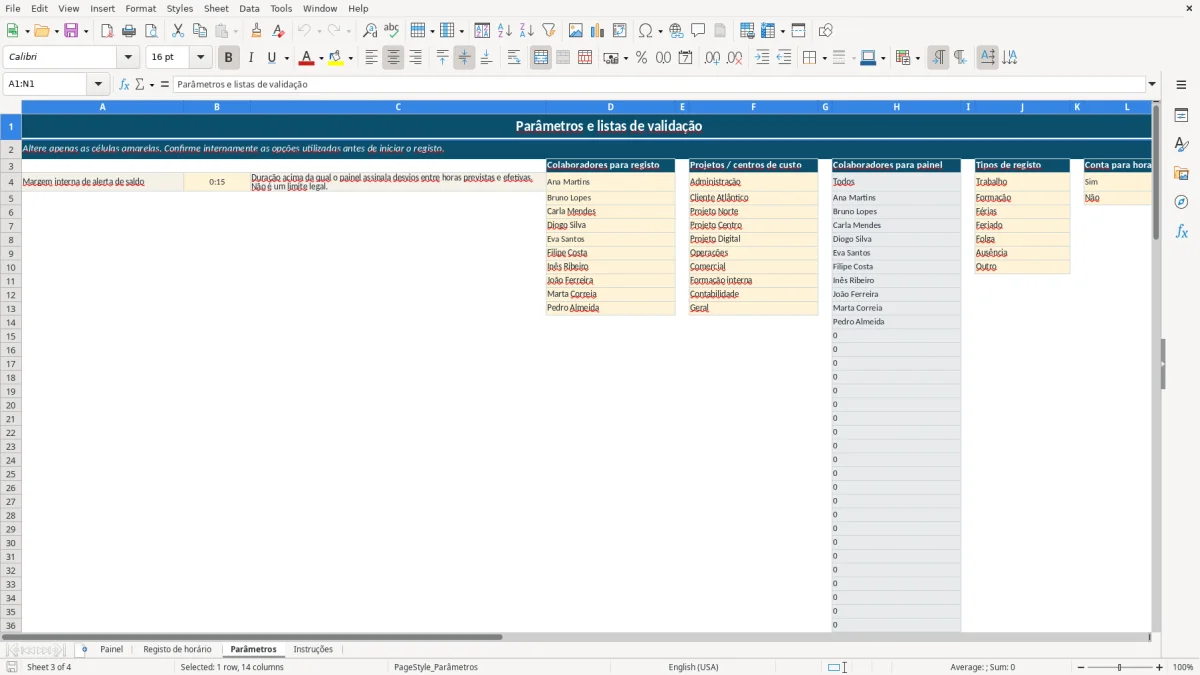Click Format as Percent icon

(641, 58)
